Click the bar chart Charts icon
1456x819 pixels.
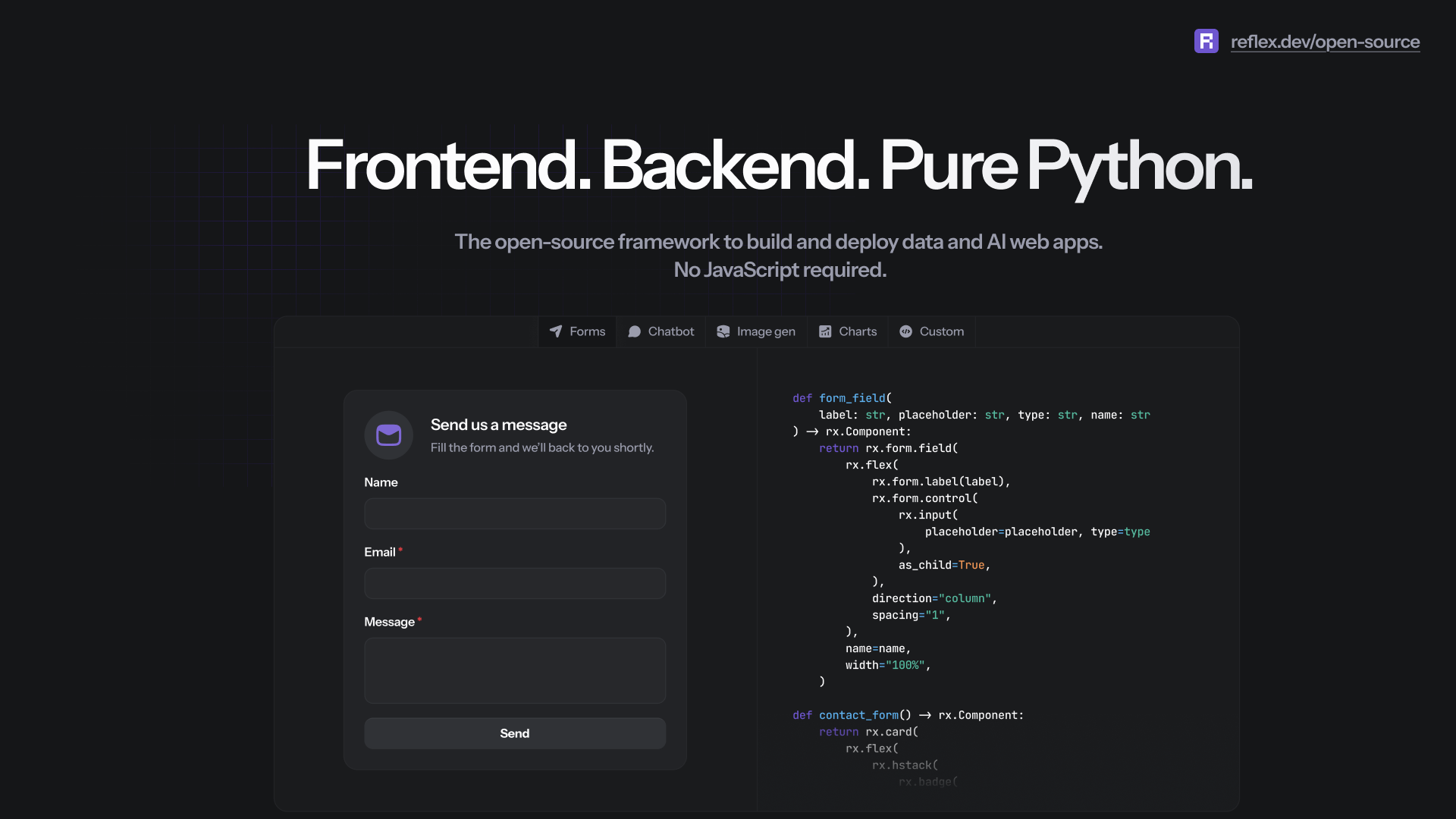point(825,331)
